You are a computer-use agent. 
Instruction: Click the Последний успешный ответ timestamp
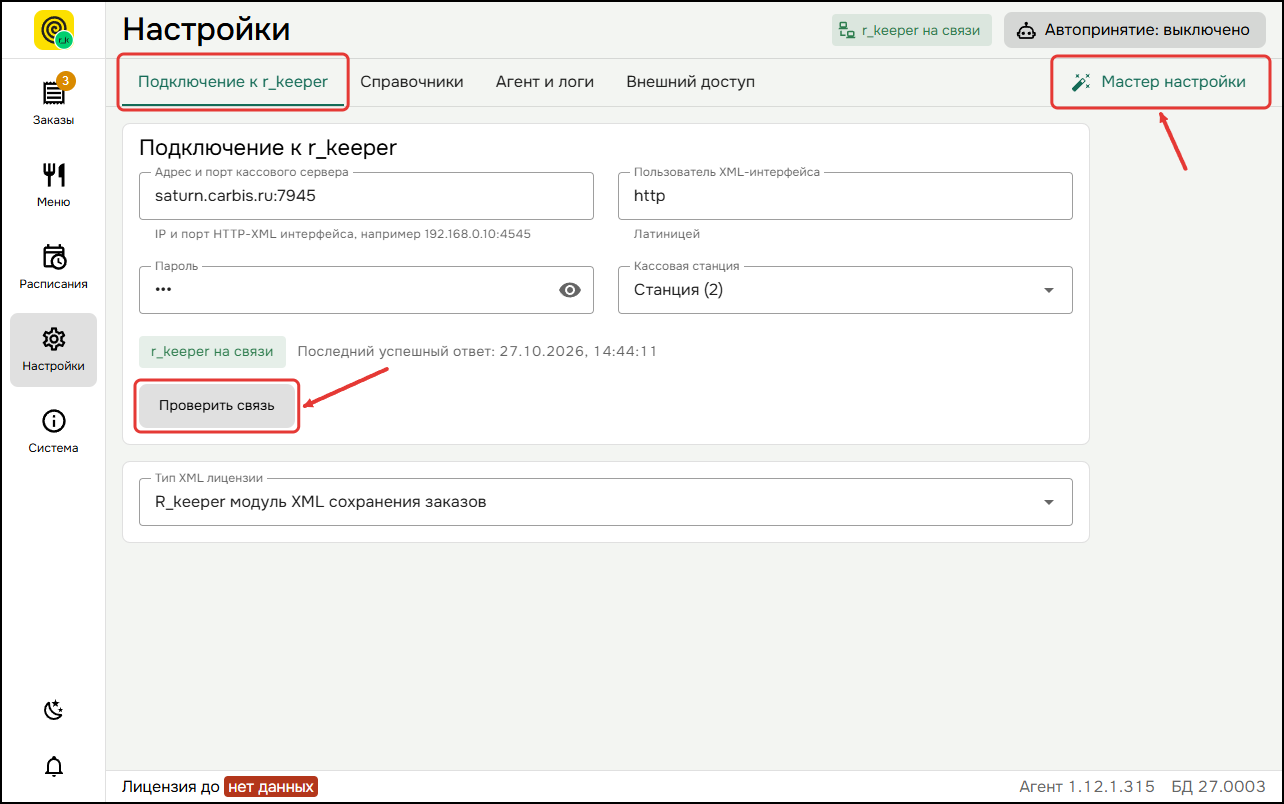[x=477, y=352]
